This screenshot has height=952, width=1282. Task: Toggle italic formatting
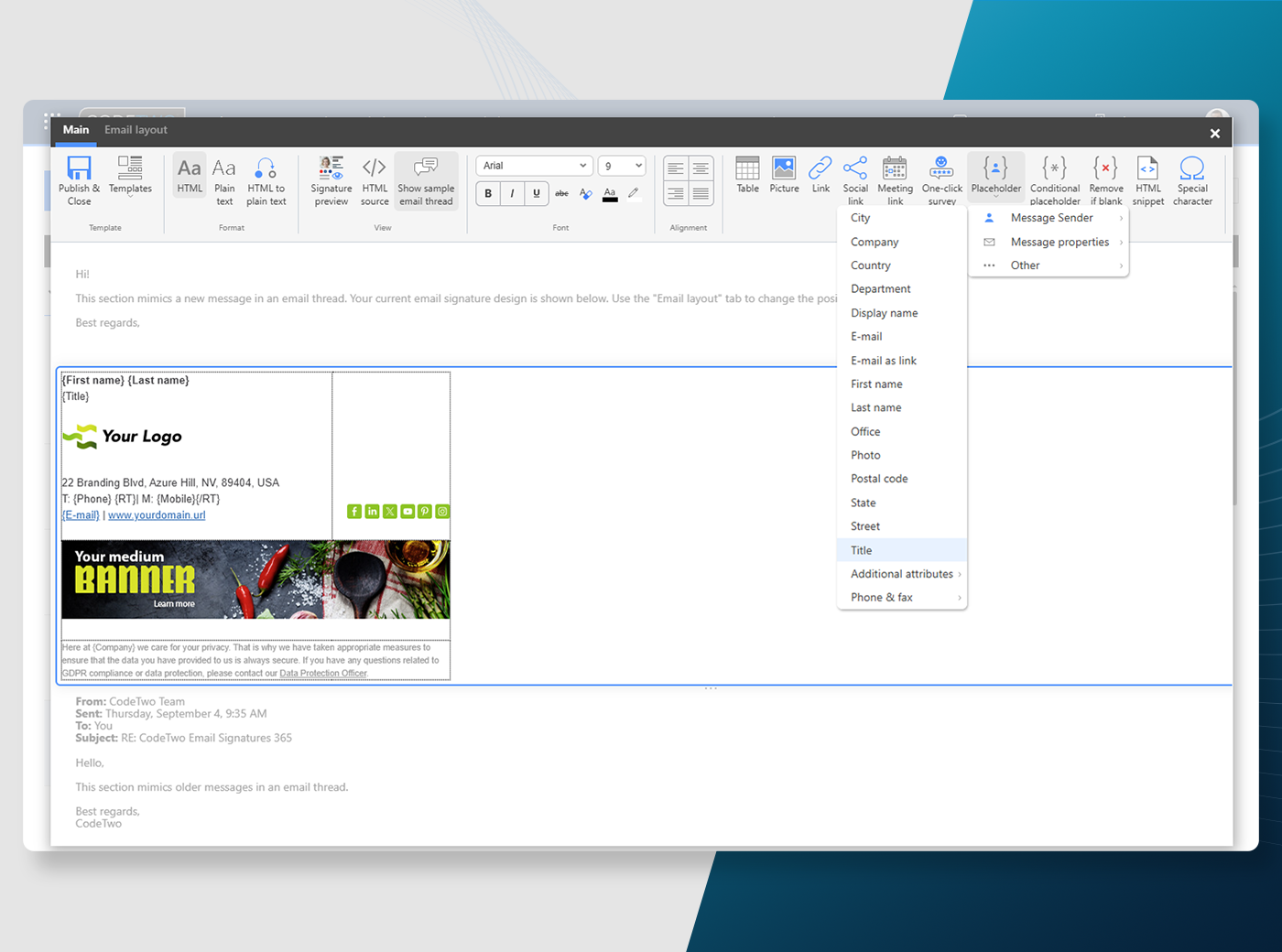[512, 193]
